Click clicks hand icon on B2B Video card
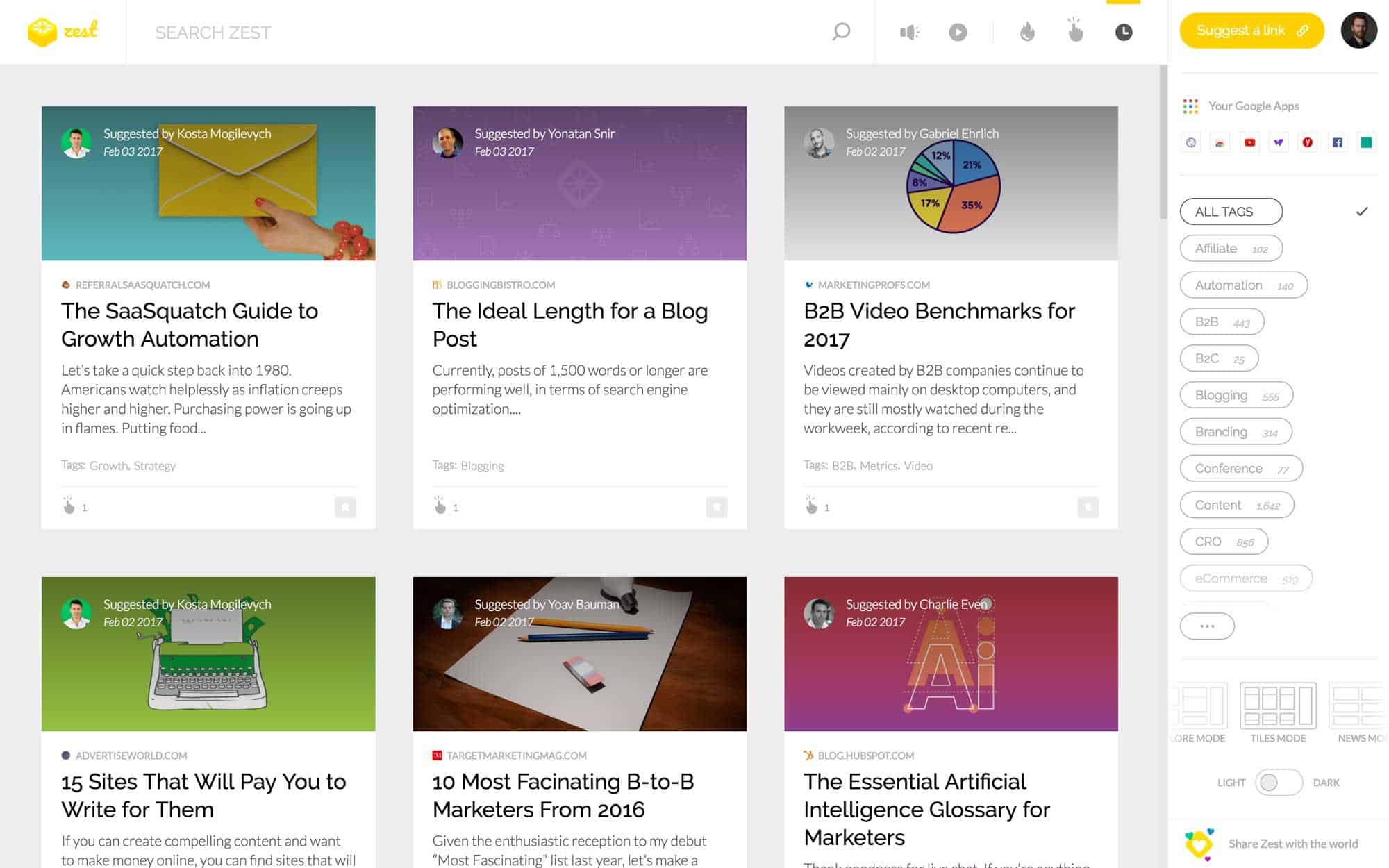 click(811, 505)
